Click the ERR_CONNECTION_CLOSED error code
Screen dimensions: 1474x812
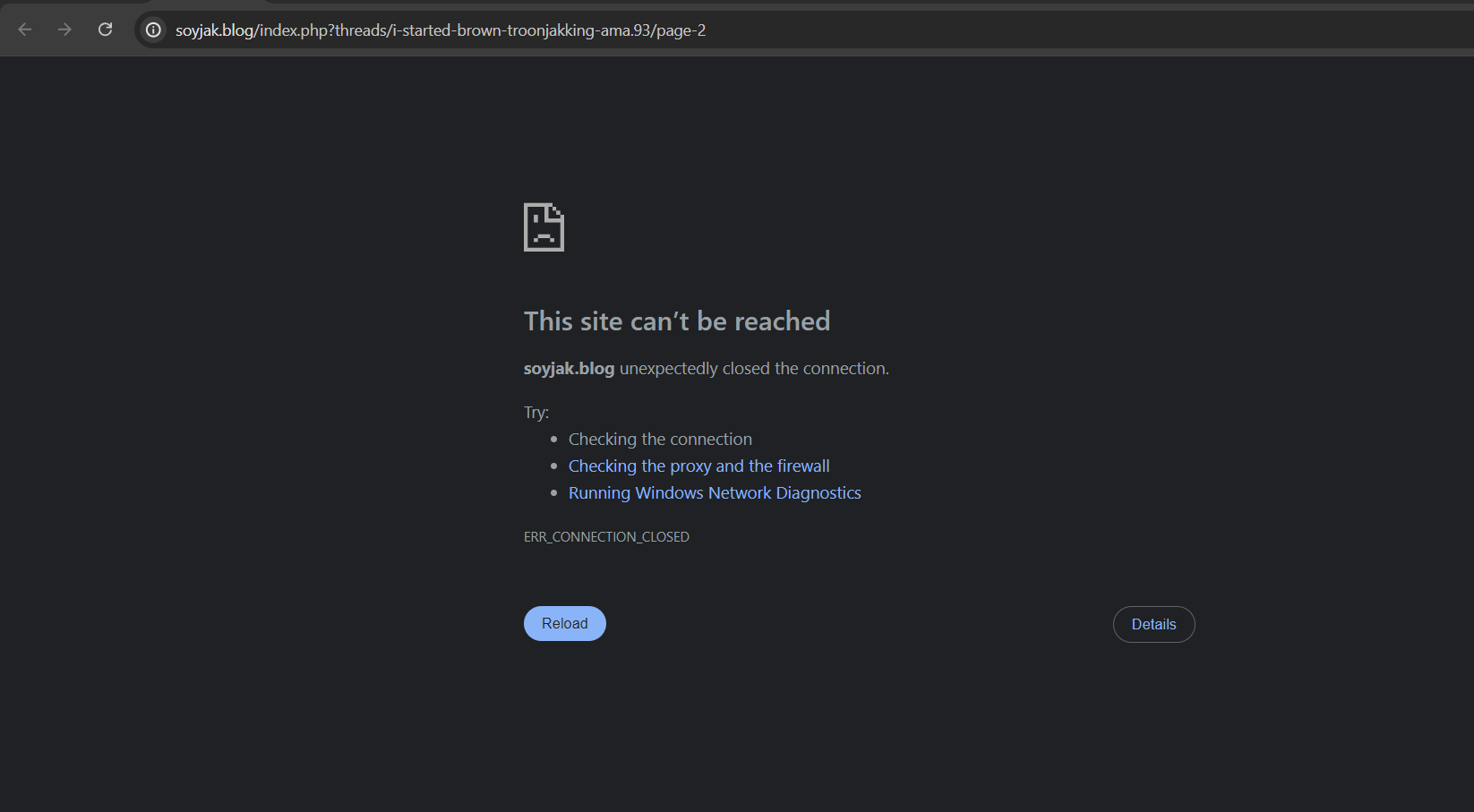tap(606, 537)
